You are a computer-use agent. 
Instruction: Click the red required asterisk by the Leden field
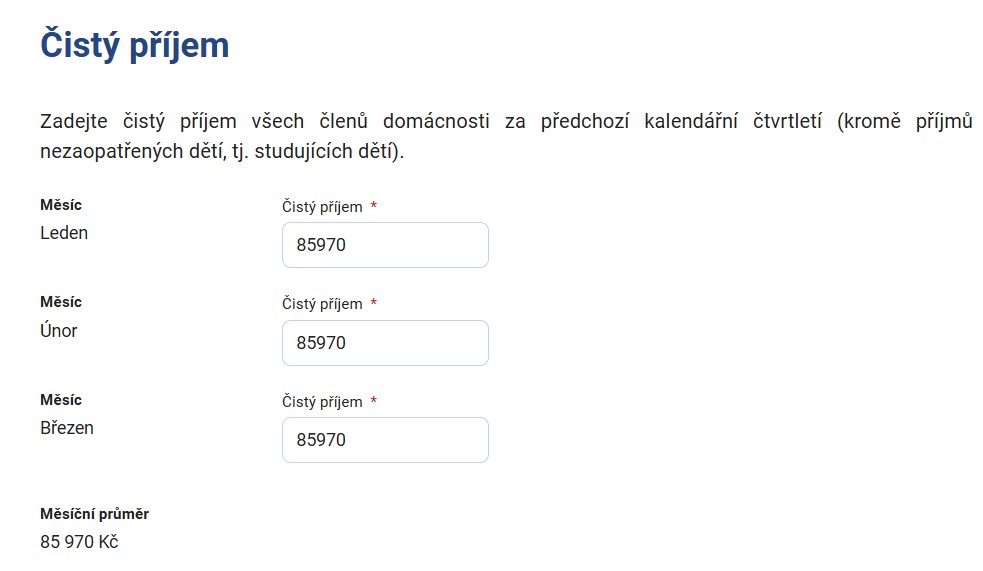[x=374, y=205]
